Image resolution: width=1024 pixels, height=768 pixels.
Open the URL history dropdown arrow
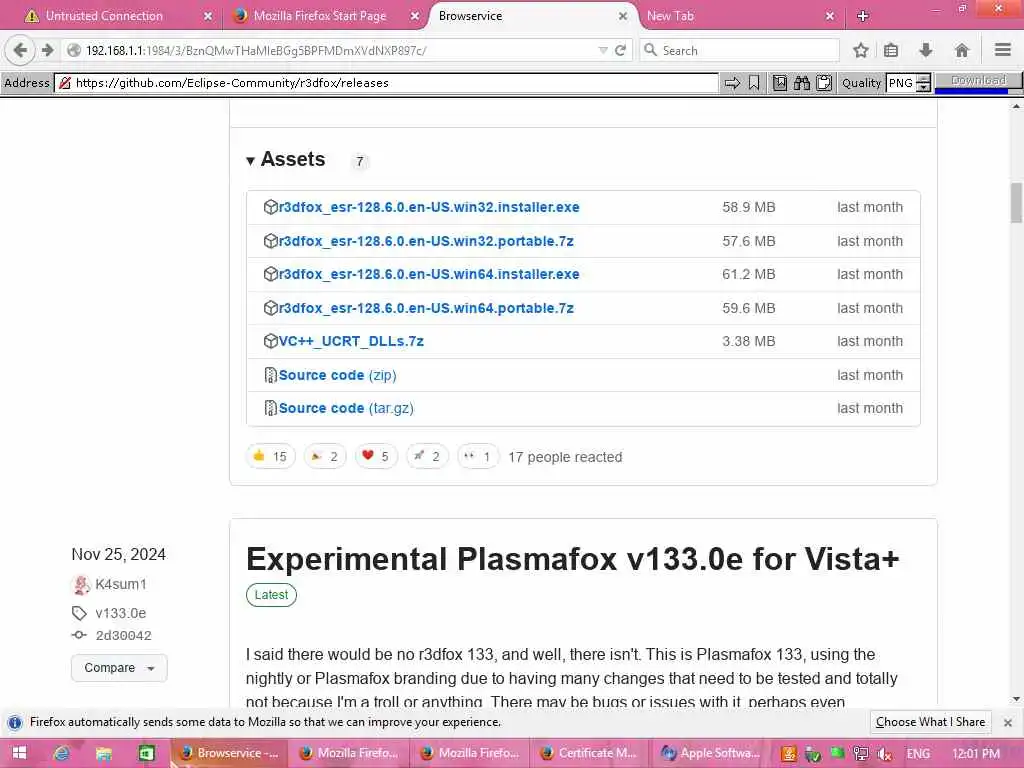click(x=602, y=50)
